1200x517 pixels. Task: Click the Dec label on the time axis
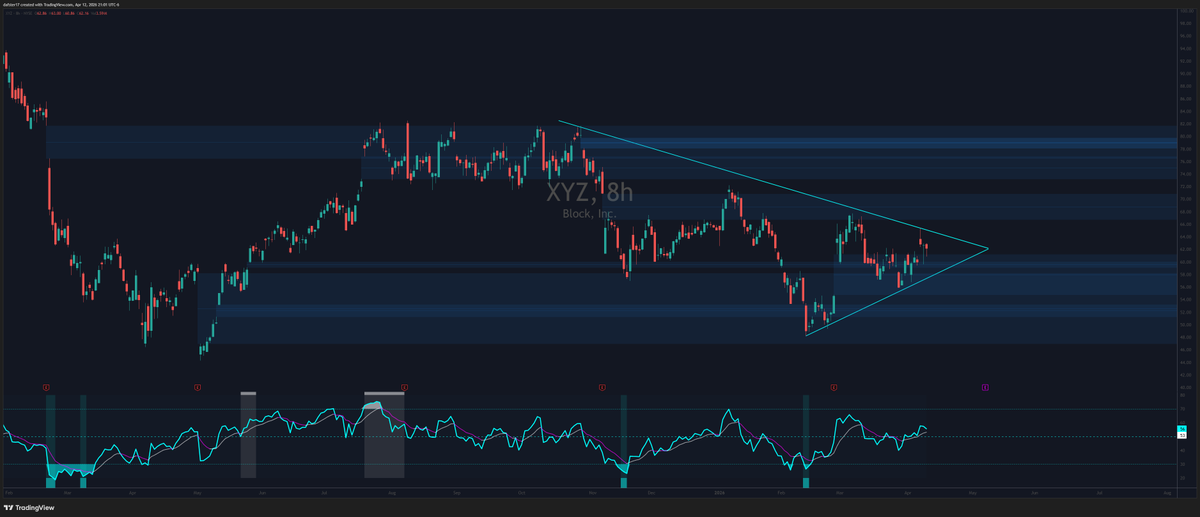[650, 494]
